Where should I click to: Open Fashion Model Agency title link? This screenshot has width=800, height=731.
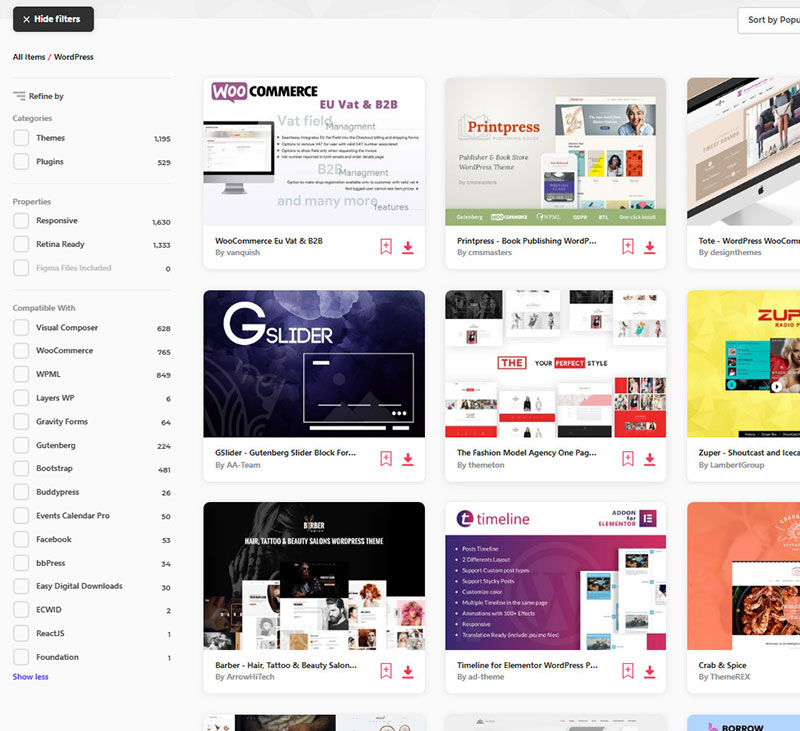click(x=527, y=453)
